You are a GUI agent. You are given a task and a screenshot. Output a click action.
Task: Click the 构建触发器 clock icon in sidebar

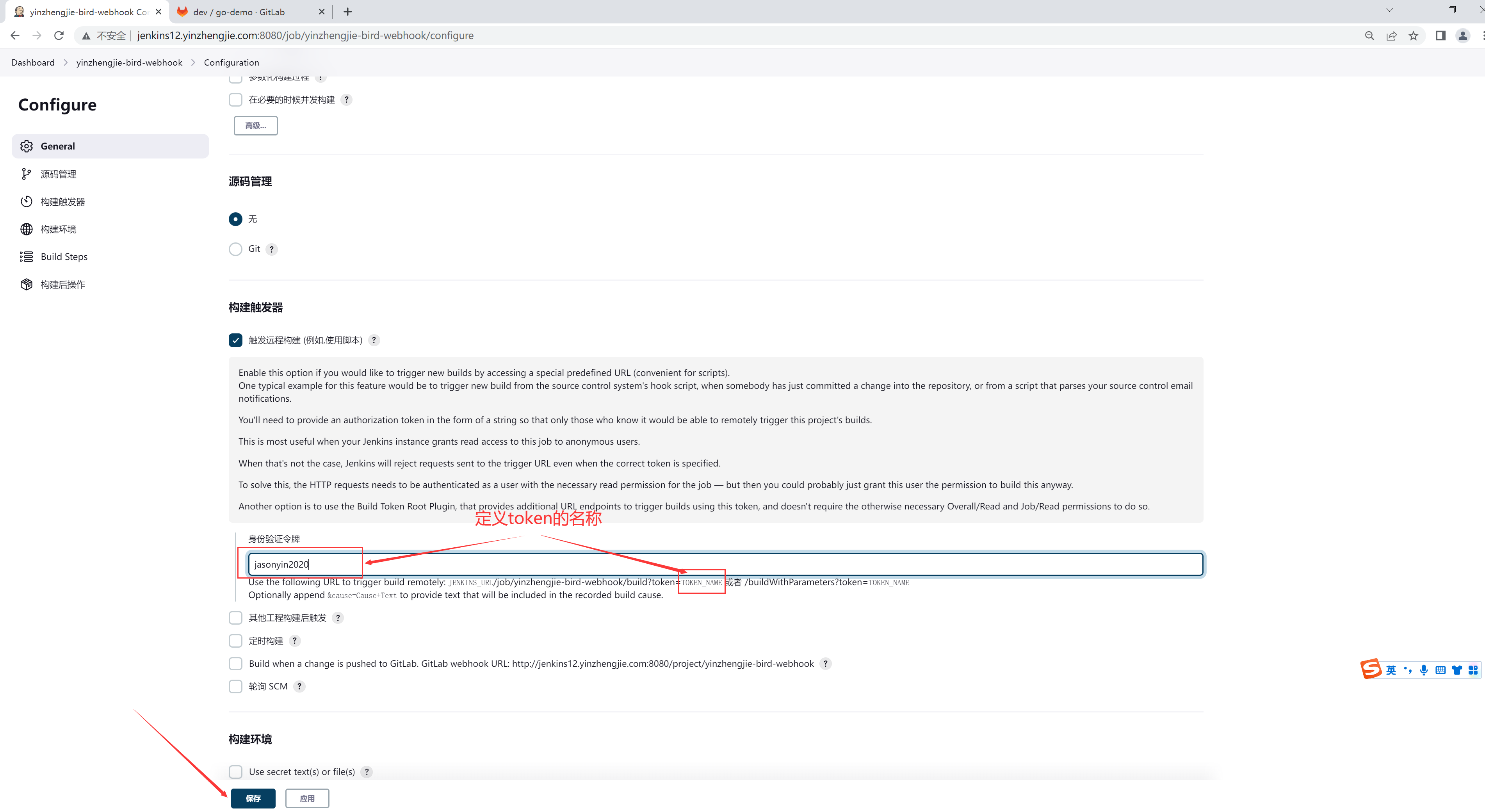pyautogui.click(x=27, y=202)
